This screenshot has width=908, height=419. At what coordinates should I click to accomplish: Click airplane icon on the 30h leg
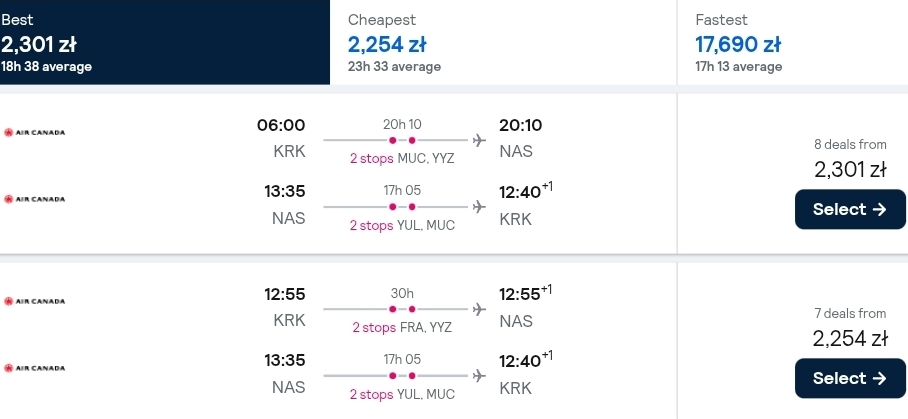pyautogui.click(x=479, y=309)
